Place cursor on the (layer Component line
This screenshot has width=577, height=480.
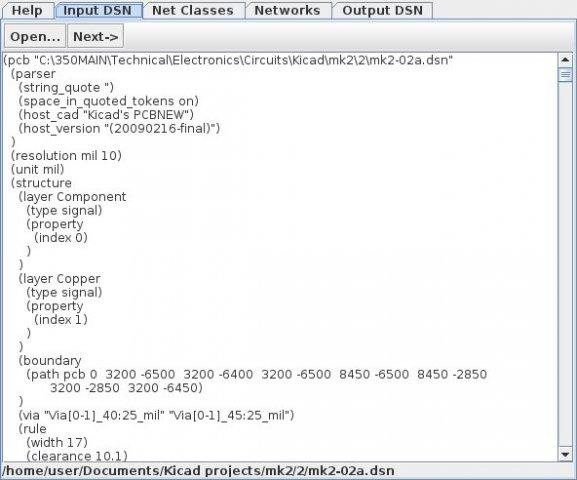click(72, 197)
